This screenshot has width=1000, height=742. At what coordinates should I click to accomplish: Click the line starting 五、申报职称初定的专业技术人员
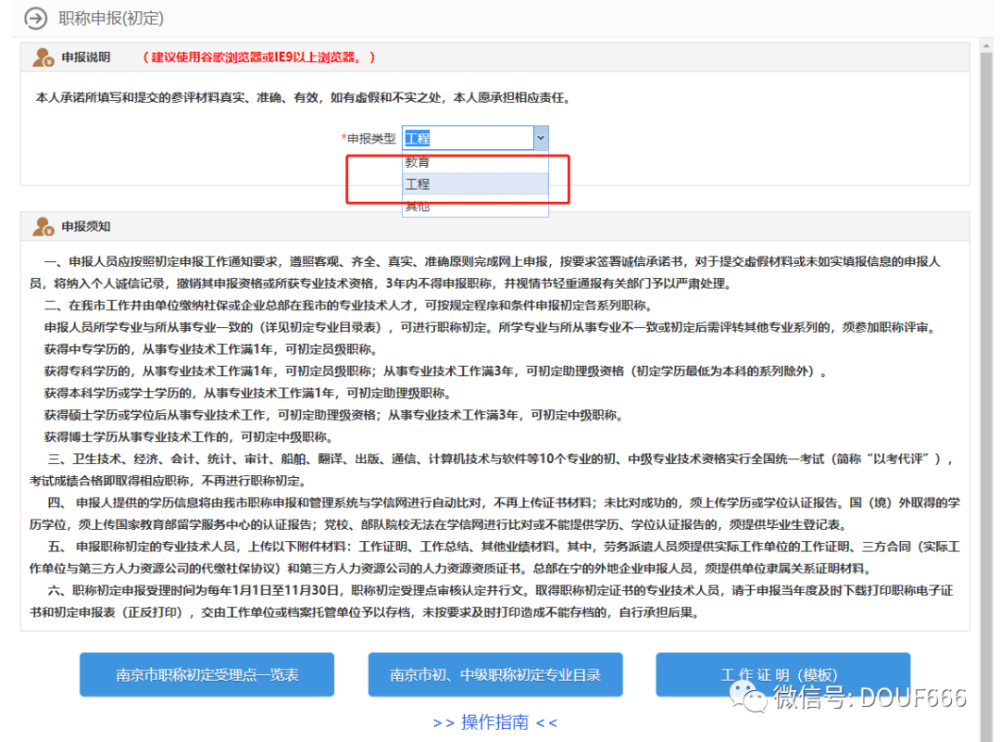coord(504,547)
